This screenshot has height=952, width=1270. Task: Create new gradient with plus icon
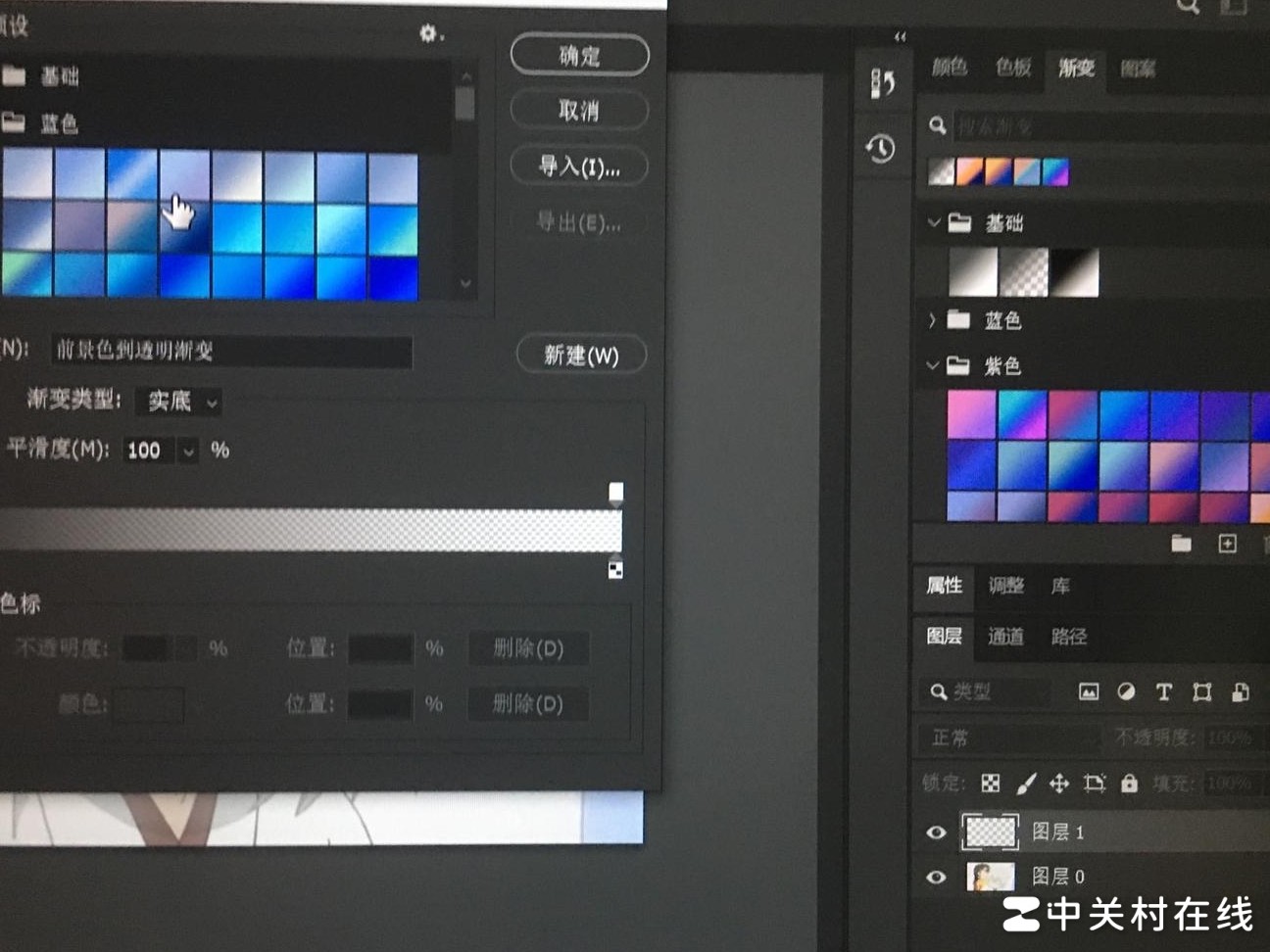[x=1227, y=544]
